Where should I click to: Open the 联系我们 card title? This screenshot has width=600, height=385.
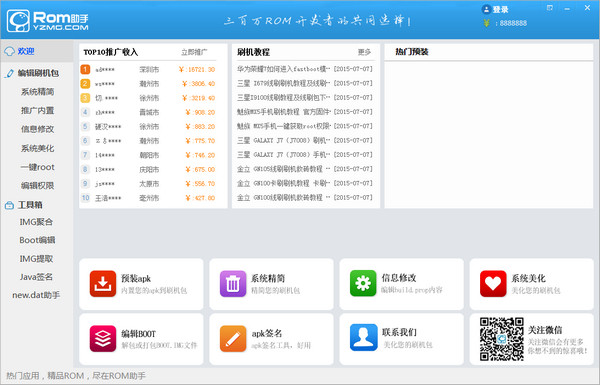(399, 332)
